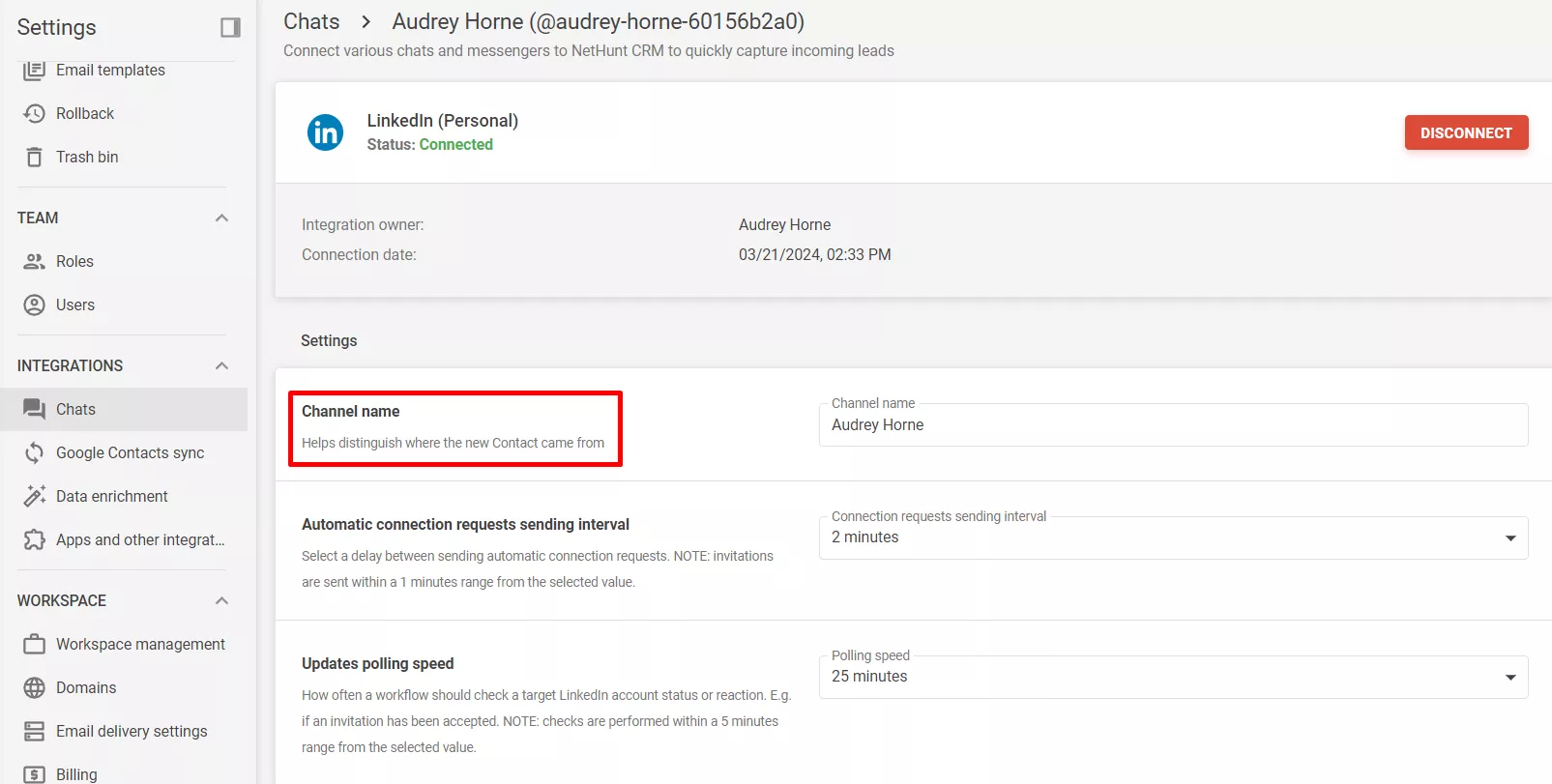This screenshot has height=784, width=1552.
Task: Edit the Channel name input field
Action: [x=1173, y=424]
